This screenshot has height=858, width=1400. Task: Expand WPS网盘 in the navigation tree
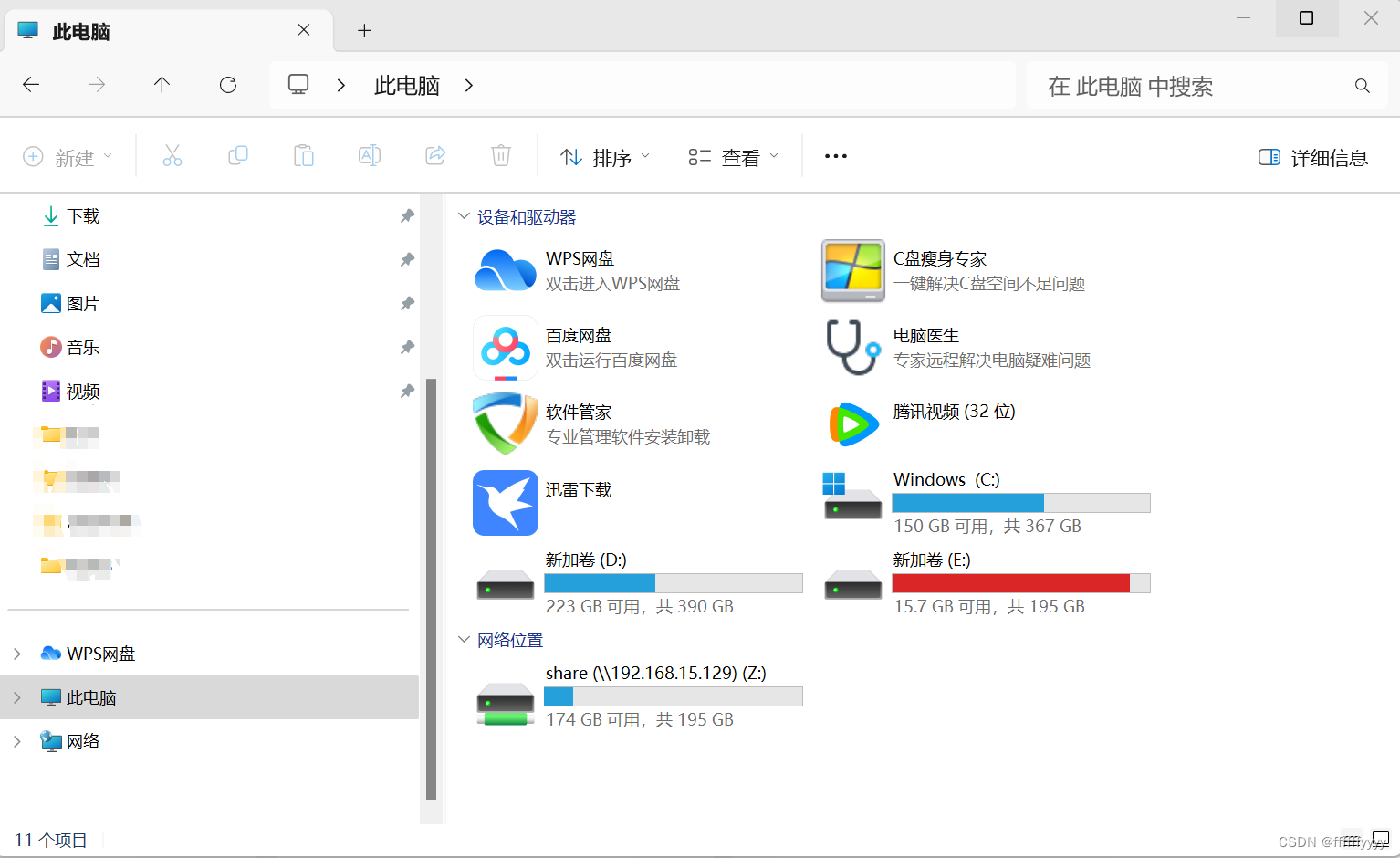click(17, 654)
